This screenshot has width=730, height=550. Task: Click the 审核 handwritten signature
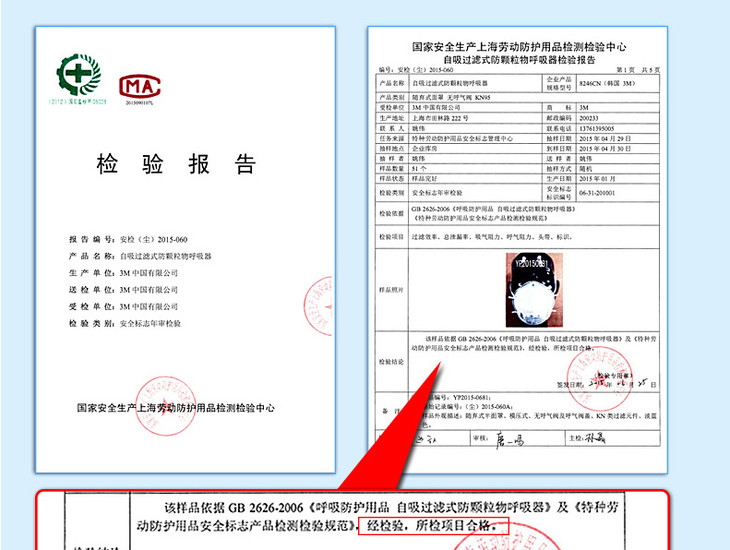[510, 437]
